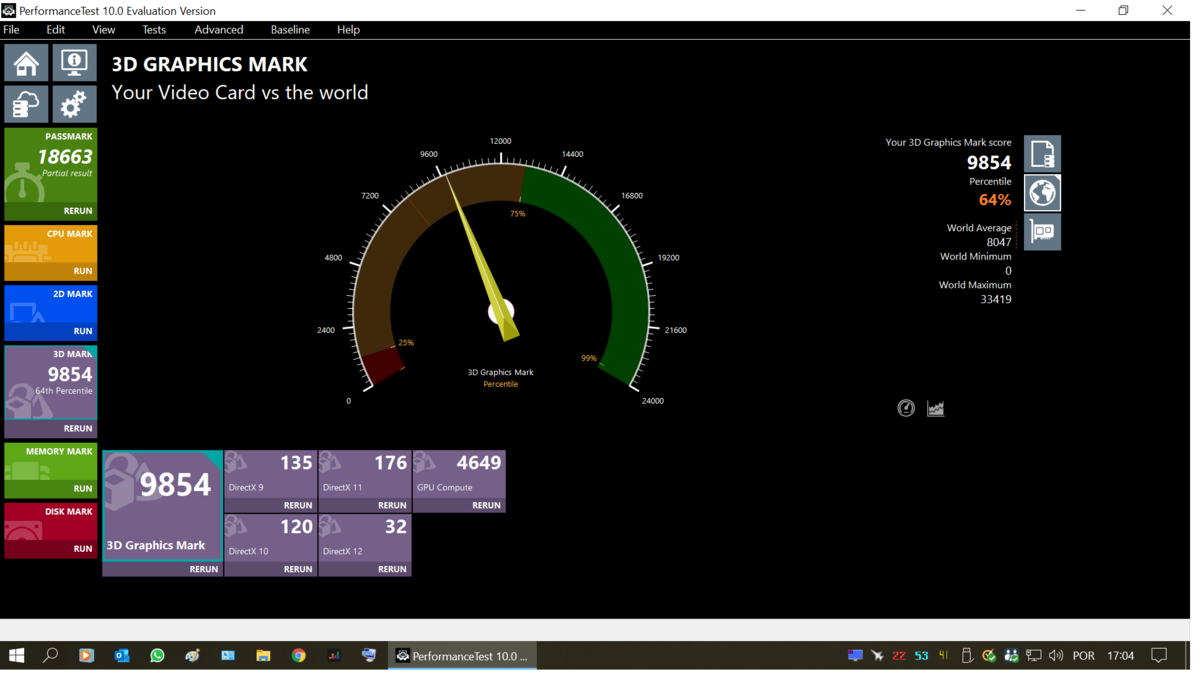The width and height of the screenshot is (1200, 682).
Task: Select the video card comparison icon
Action: pos(1042,232)
